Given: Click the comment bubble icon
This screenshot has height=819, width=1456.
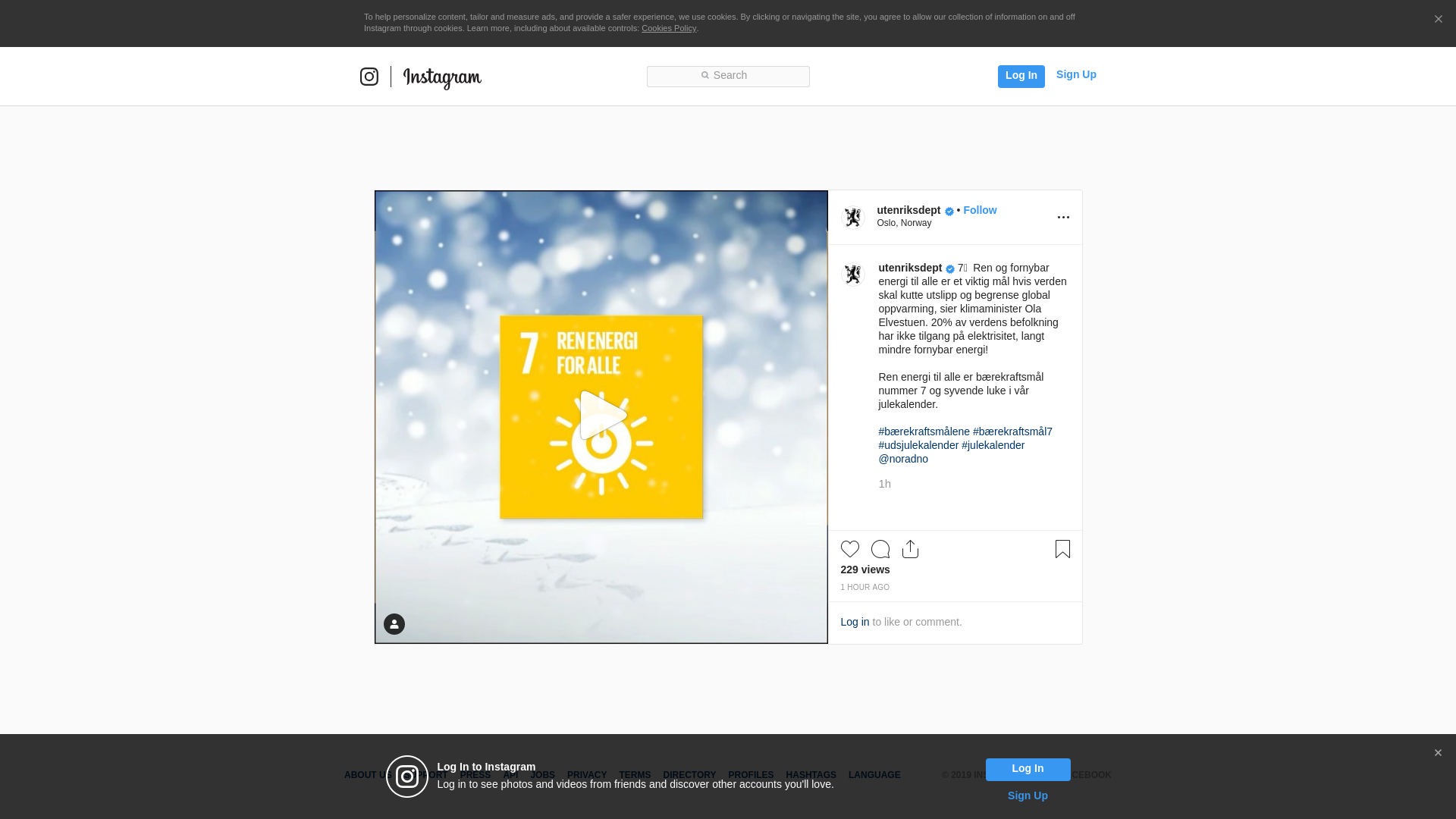Looking at the screenshot, I should (880, 549).
